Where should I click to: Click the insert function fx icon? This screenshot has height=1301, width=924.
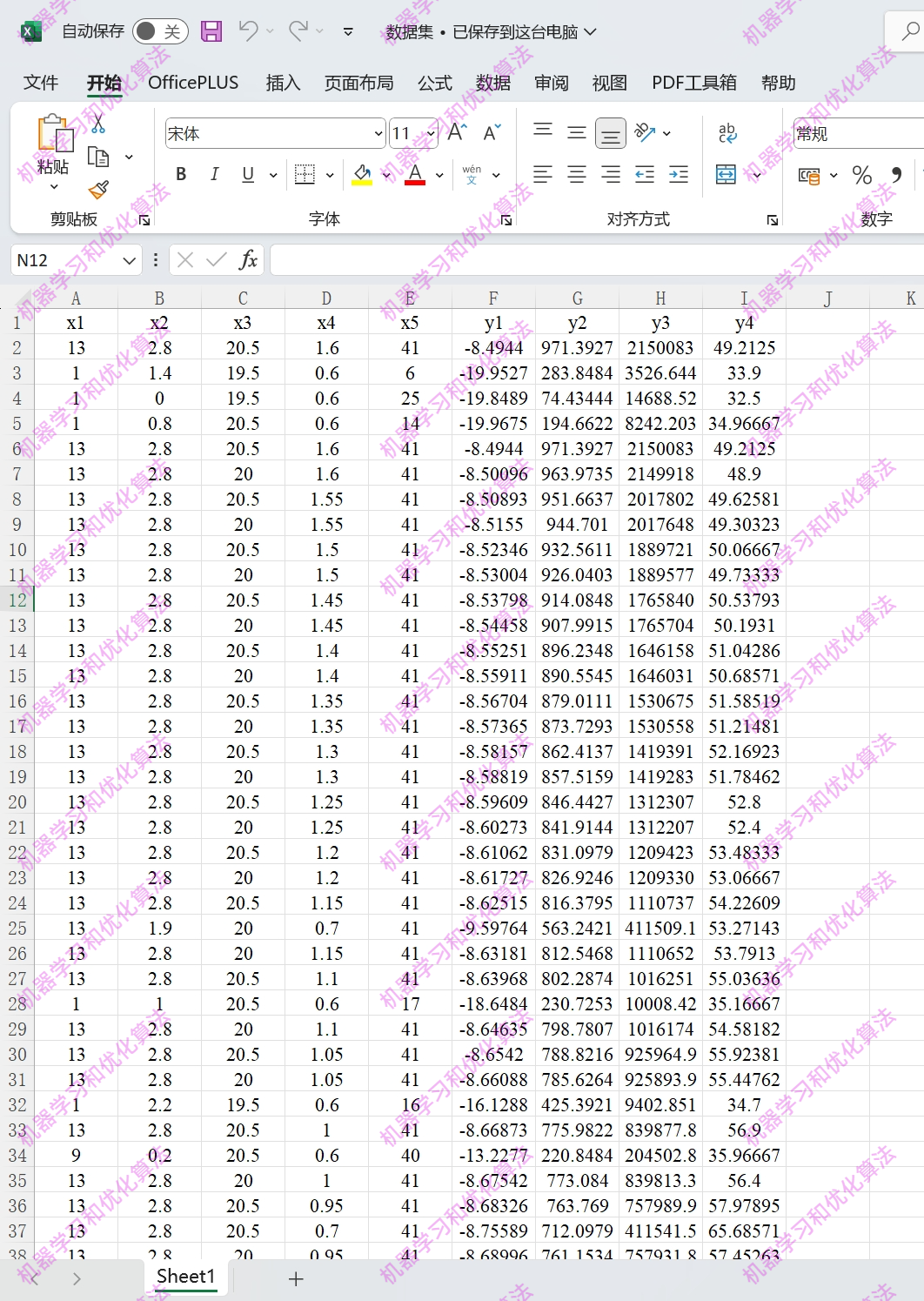248,259
